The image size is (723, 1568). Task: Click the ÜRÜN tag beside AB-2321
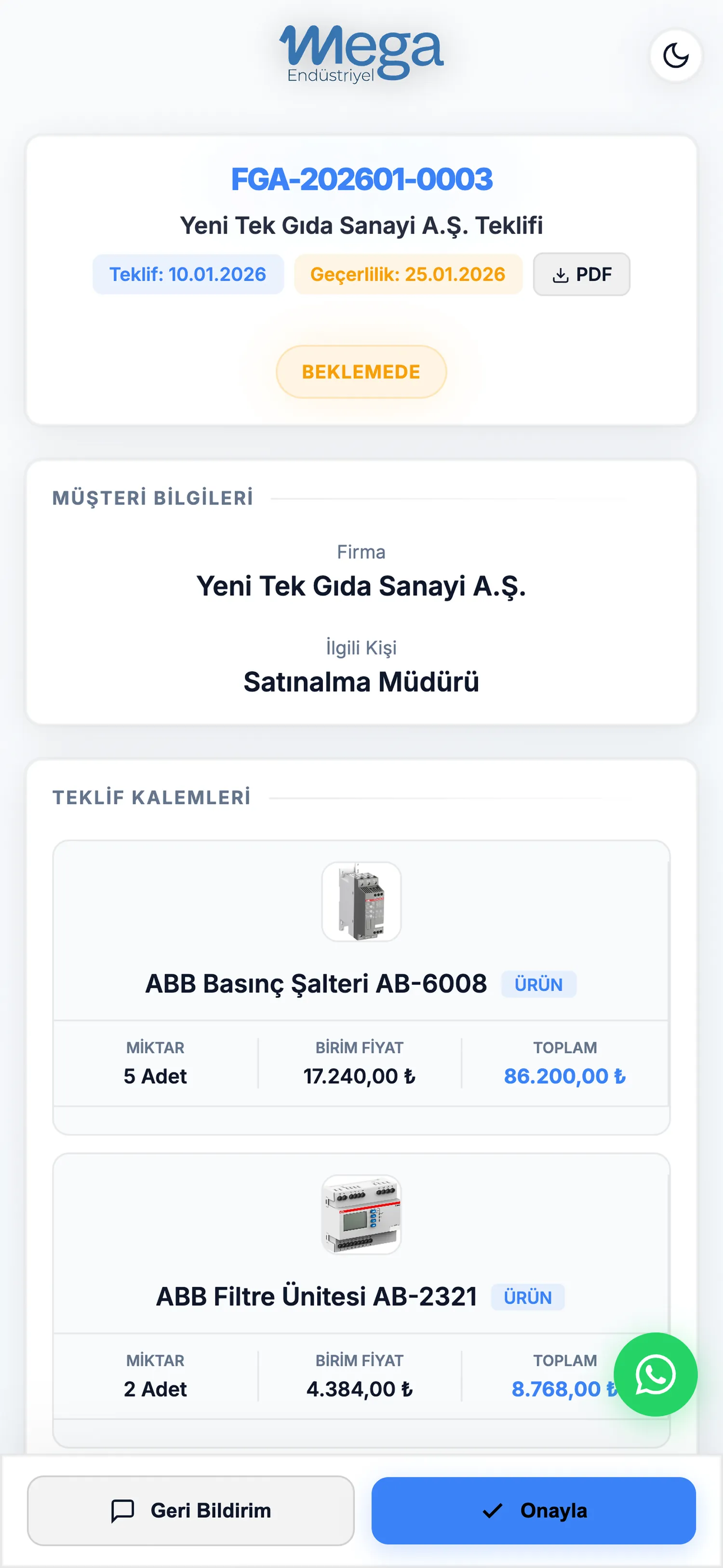coord(527,1297)
